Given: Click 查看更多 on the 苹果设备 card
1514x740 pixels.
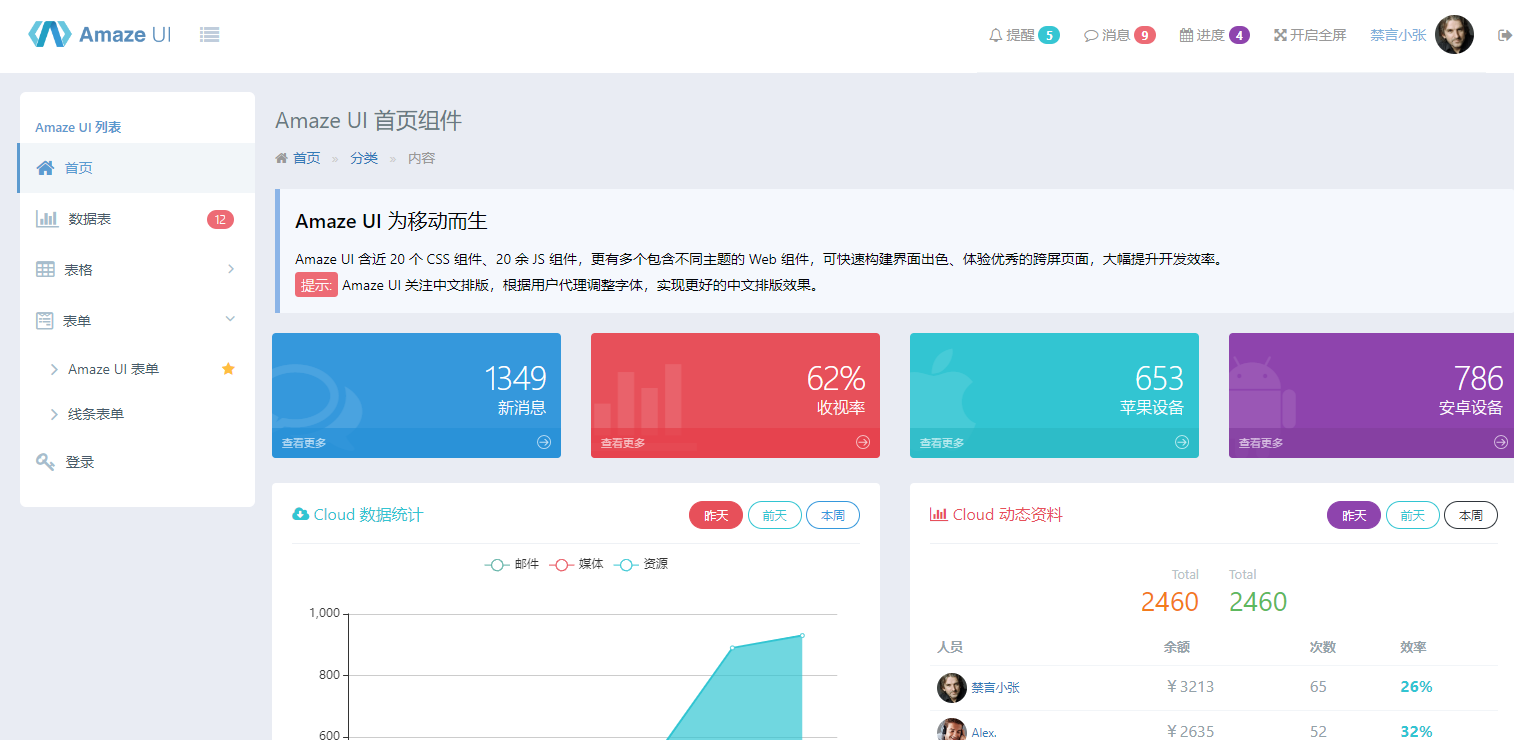Looking at the screenshot, I should (942, 443).
